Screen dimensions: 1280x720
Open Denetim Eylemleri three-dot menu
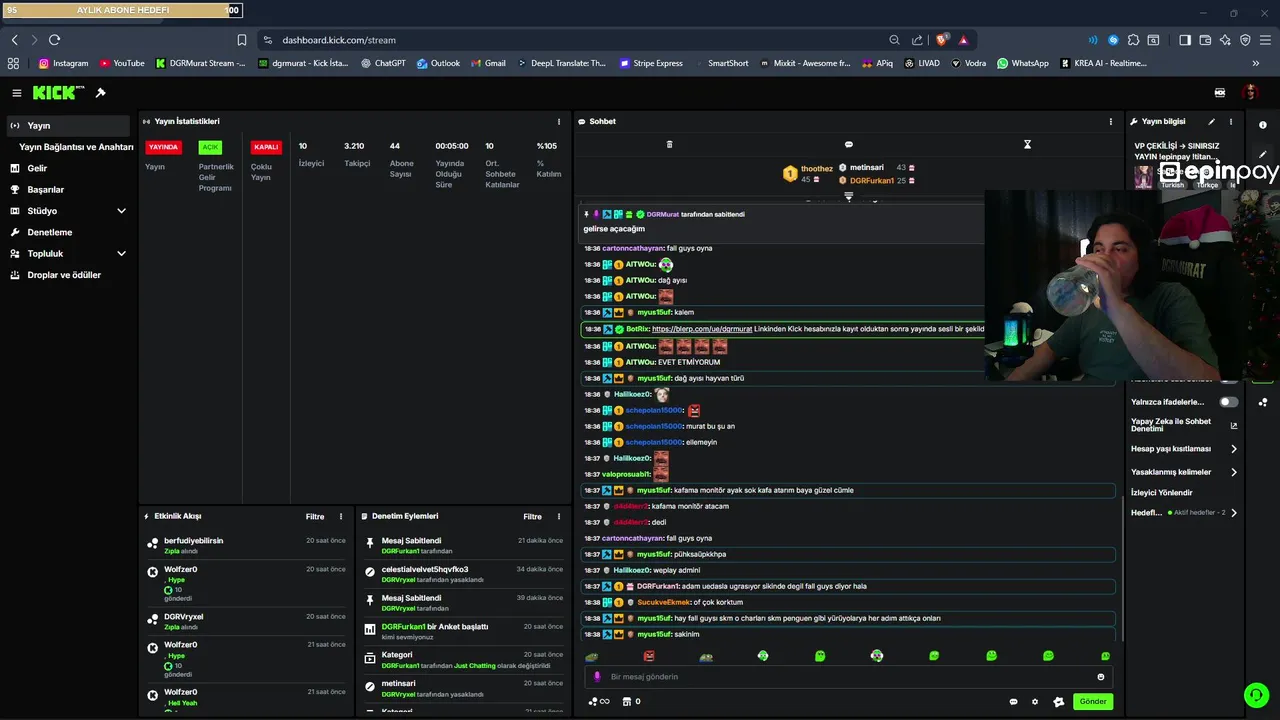pyautogui.click(x=559, y=517)
